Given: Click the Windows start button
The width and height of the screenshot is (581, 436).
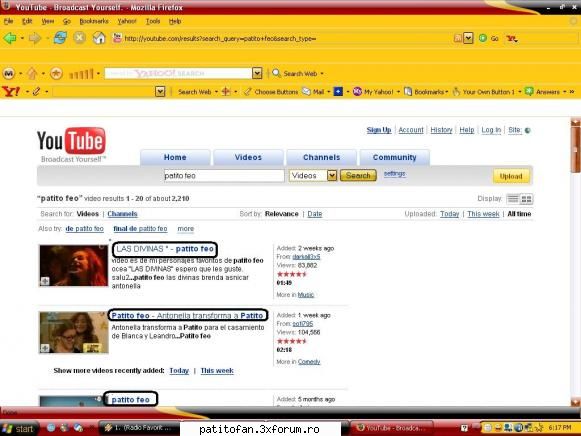Looking at the screenshot, I should (19, 429).
